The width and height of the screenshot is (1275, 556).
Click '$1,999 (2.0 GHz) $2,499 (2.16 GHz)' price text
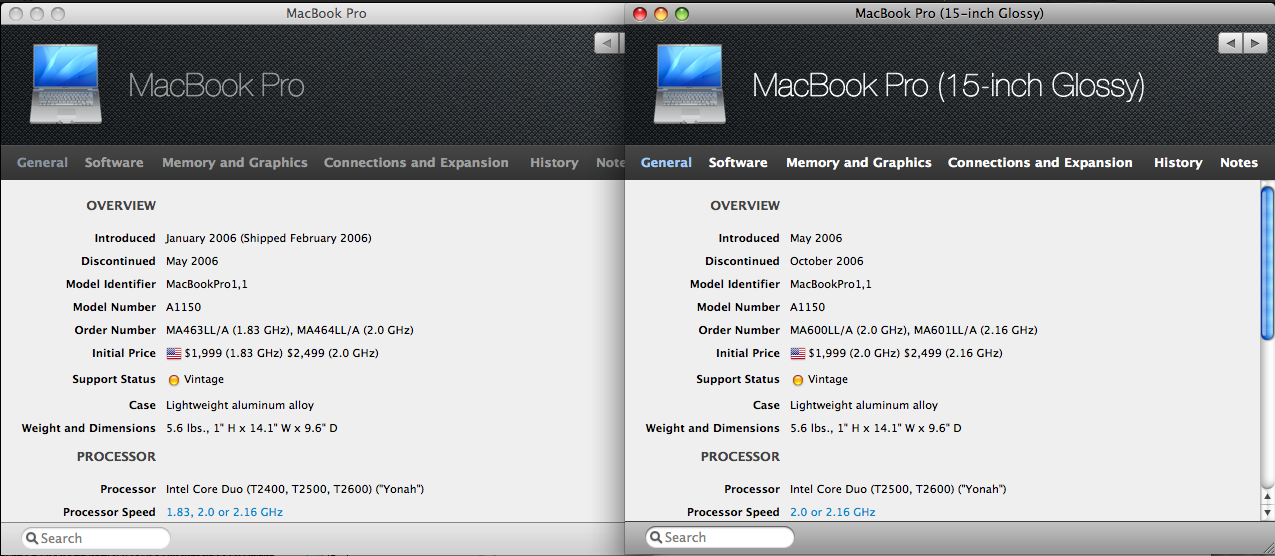pyautogui.click(x=906, y=353)
